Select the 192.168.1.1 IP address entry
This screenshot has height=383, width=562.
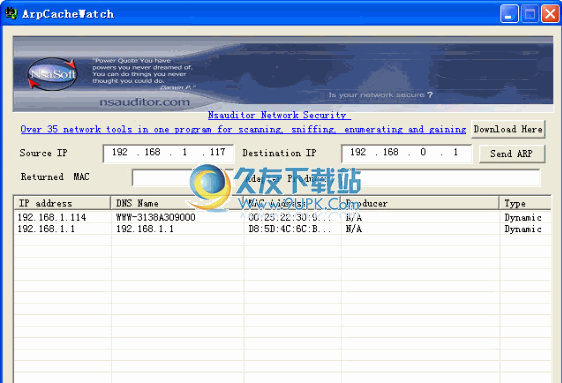pos(46,229)
